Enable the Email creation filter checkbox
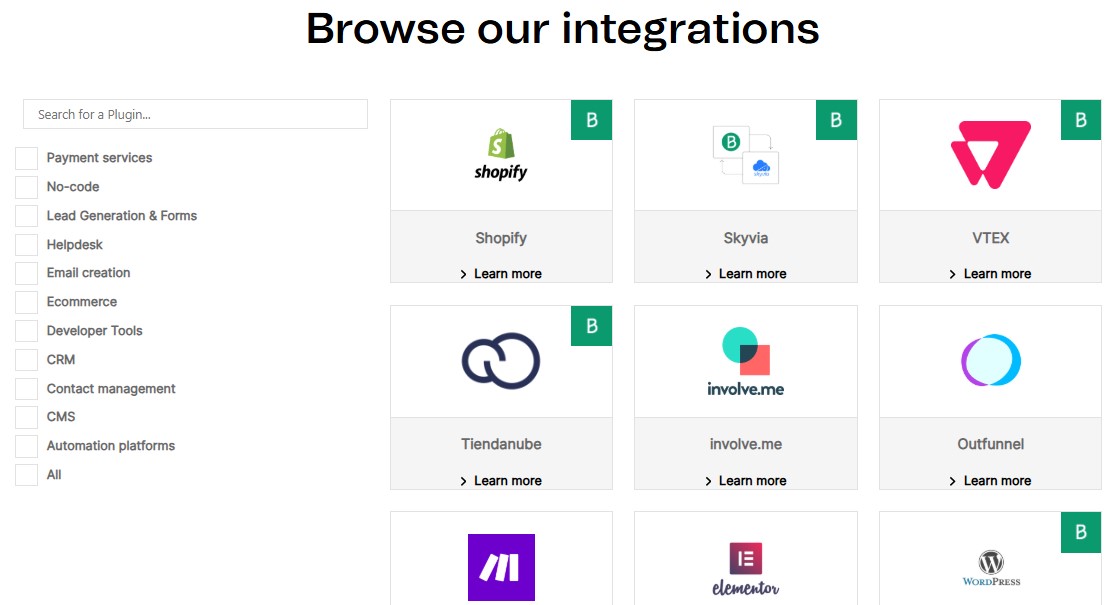Viewport: 1119px width, 605px height. pyautogui.click(x=26, y=273)
